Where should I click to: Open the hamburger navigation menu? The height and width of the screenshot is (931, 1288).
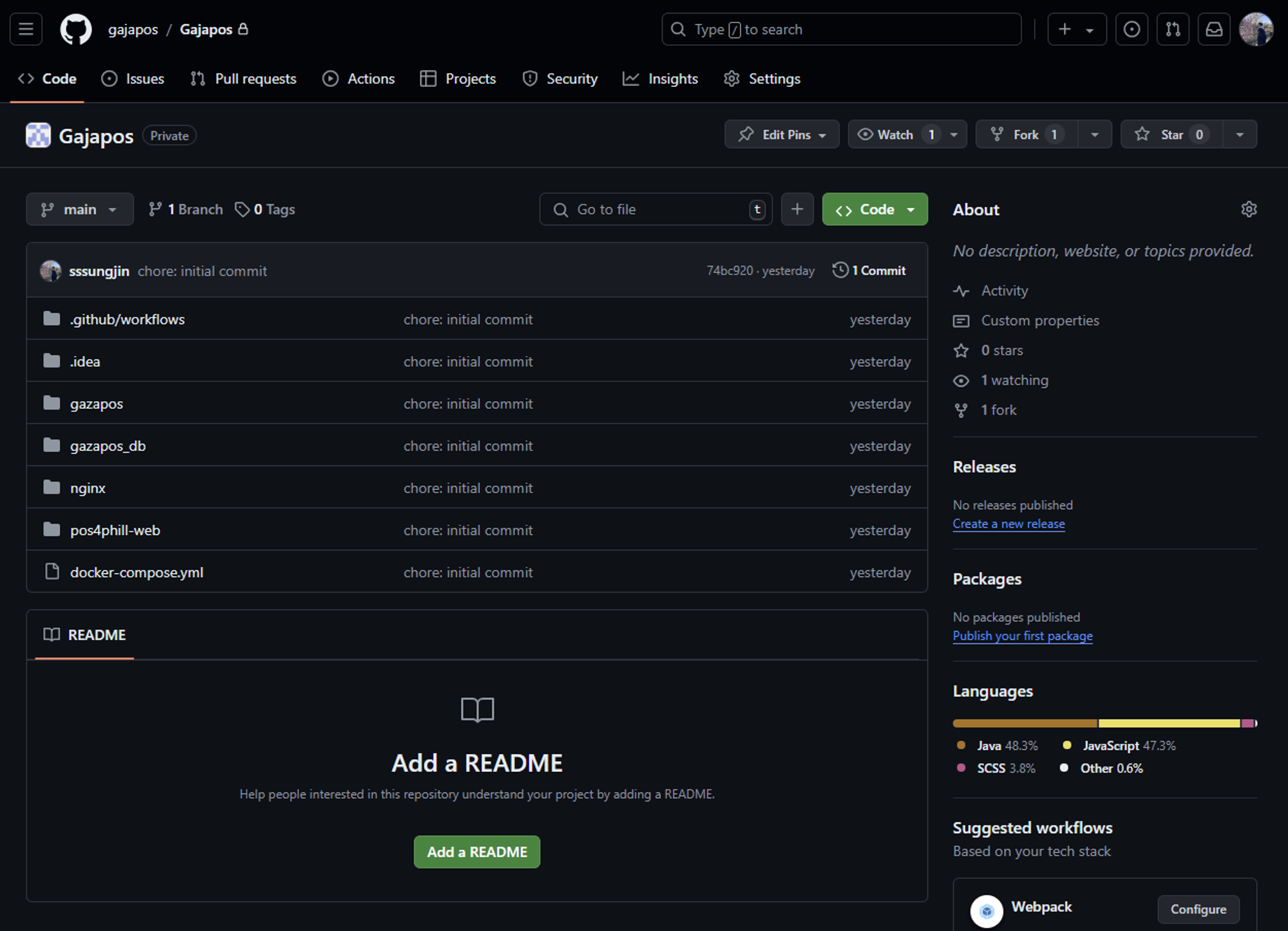coord(26,29)
